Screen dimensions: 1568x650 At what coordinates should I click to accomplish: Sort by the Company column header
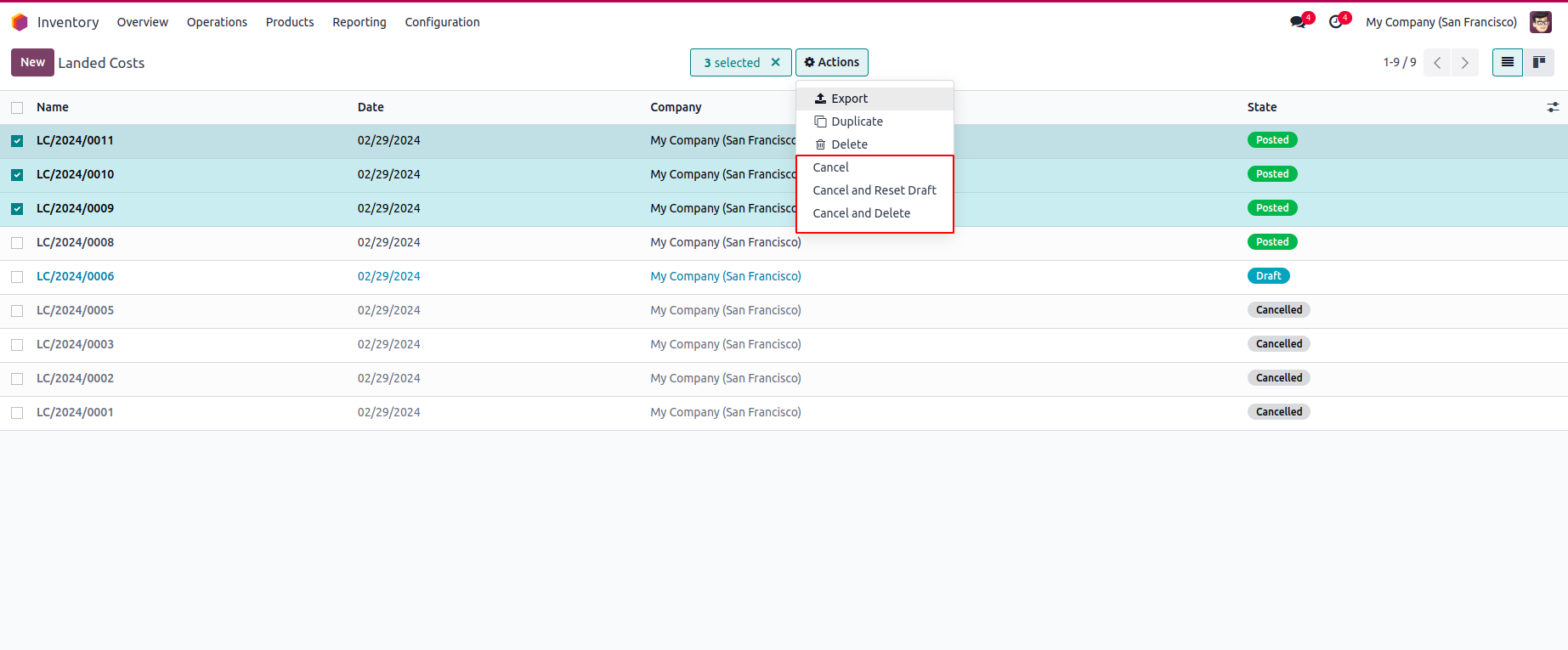click(x=676, y=107)
